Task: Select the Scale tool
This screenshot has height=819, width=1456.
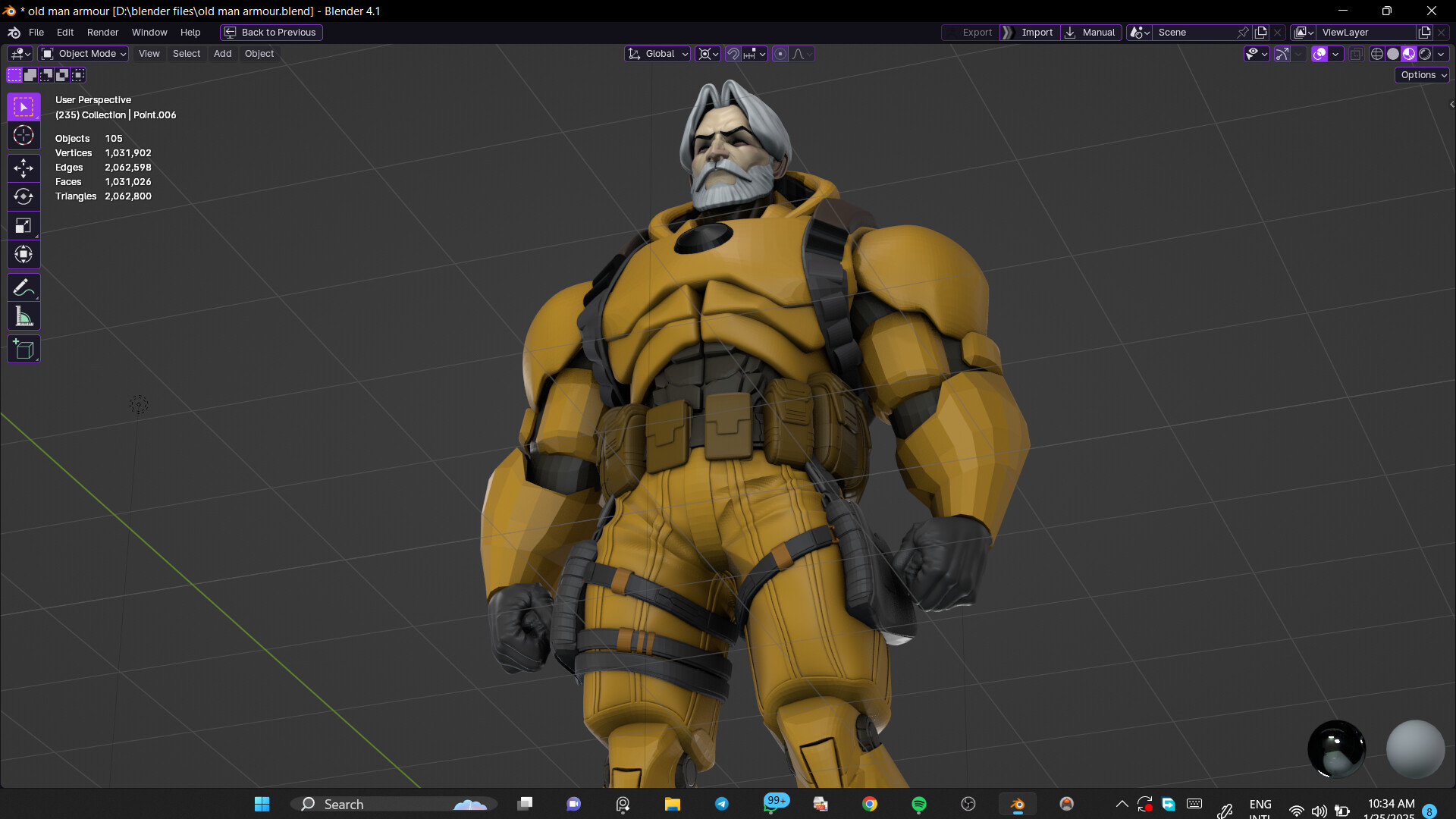Action: click(x=24, y=225)
